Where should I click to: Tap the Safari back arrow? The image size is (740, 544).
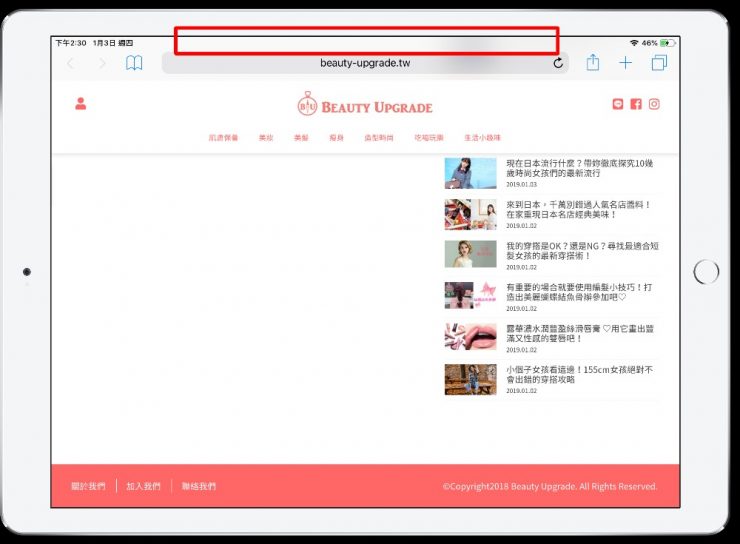coord(70,63)
